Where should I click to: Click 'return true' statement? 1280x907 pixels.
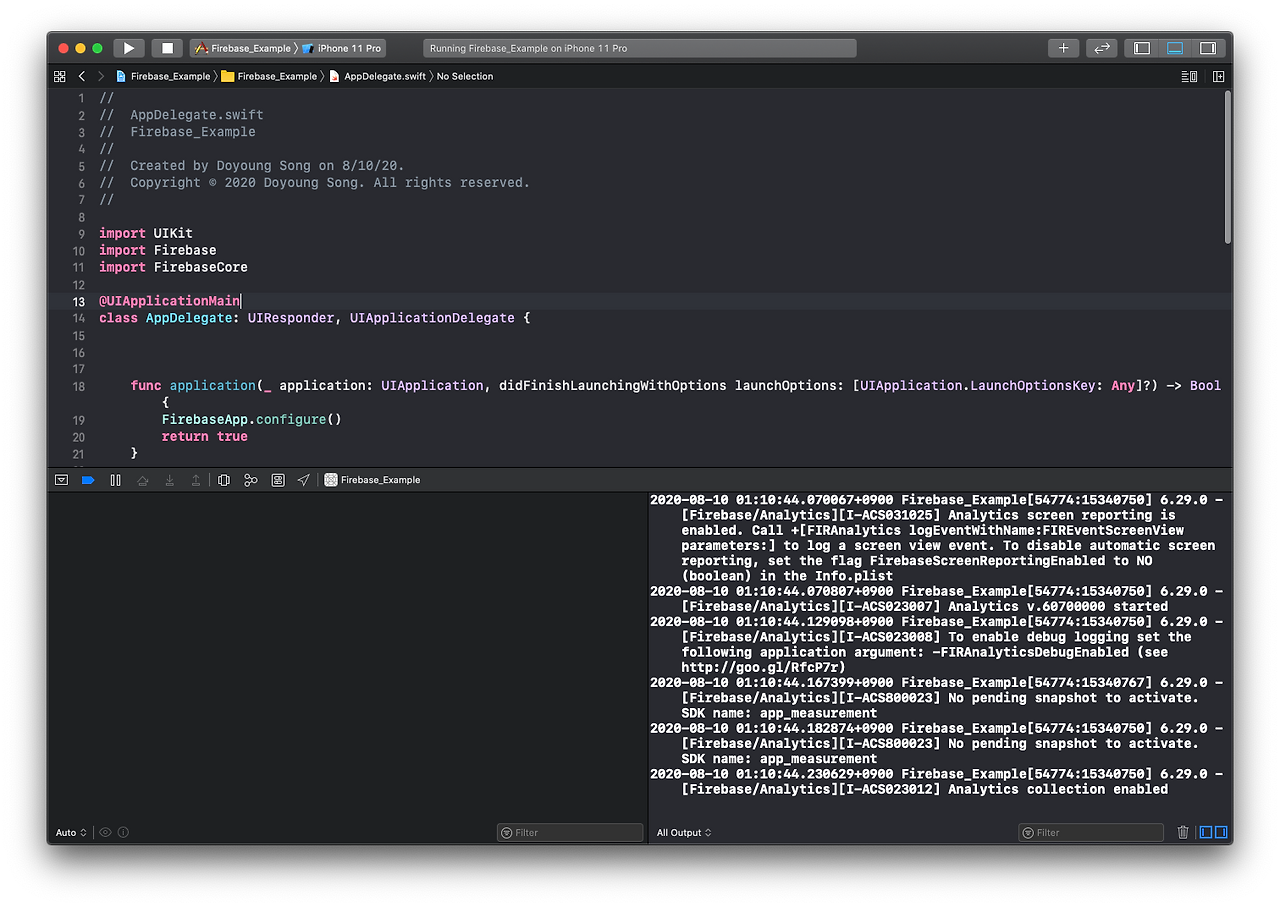click(205, 436)
